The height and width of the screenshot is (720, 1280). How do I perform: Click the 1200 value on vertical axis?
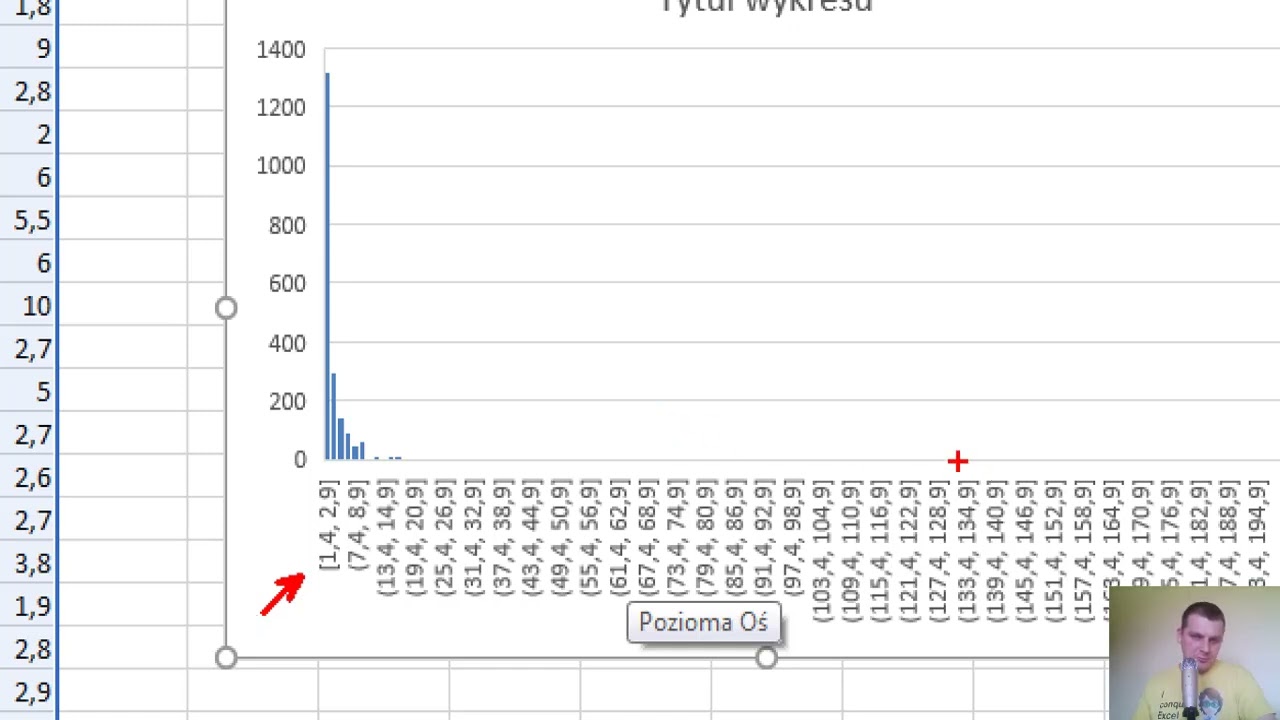281,107
